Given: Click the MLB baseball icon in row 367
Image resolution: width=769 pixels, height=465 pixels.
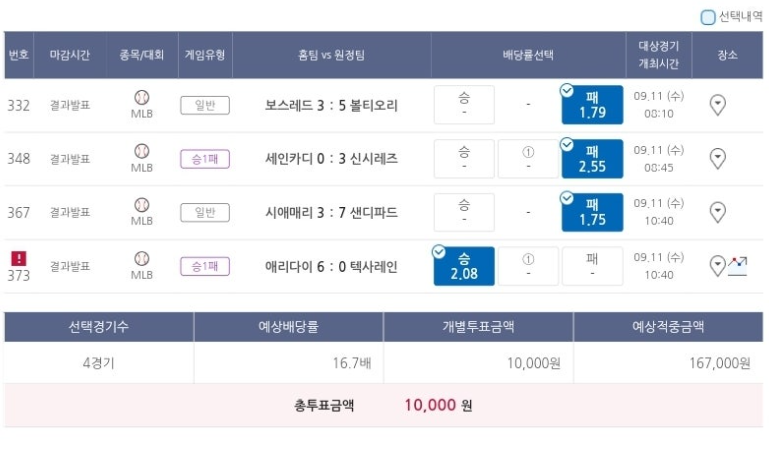Looking at the screenshot, I should (x=142, y=205).
